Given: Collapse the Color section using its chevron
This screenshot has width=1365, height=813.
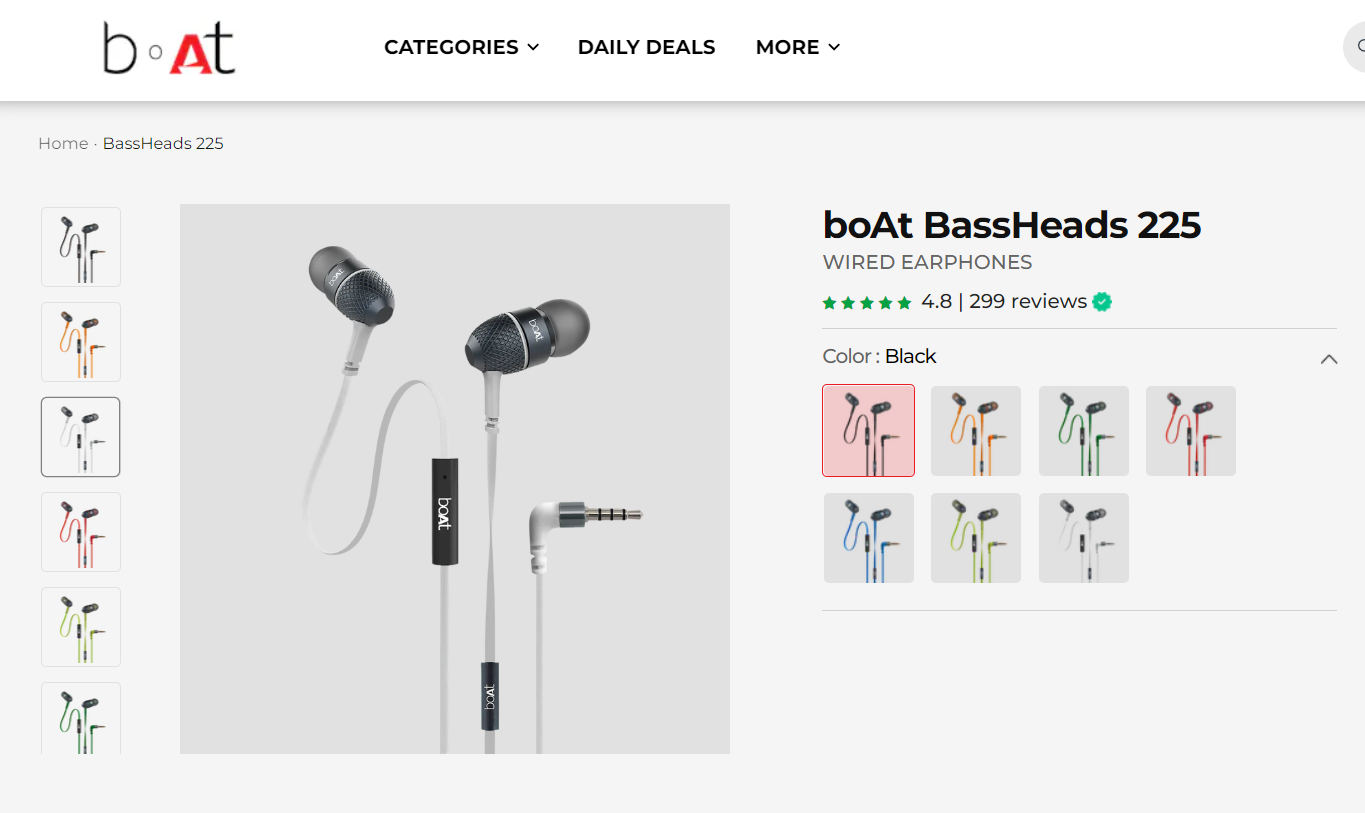Looking at the screenshot, I should [x=1328, y=359].
